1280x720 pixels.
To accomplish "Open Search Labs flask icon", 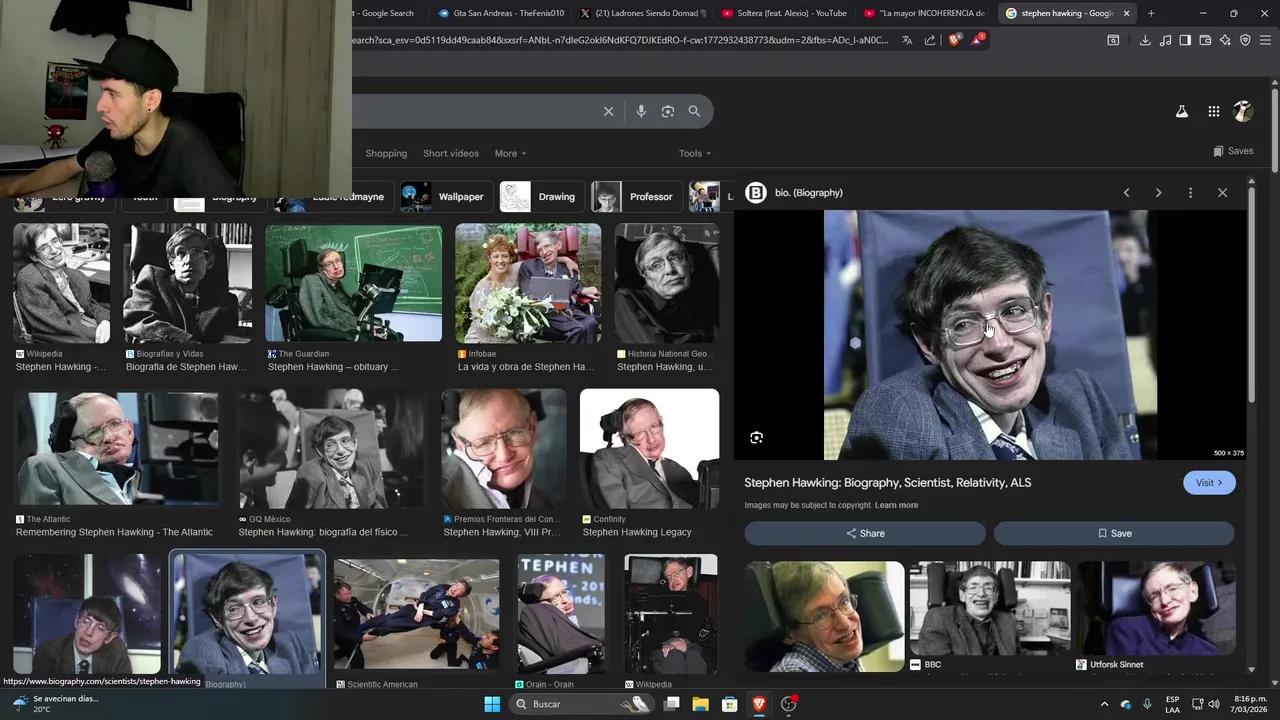I will (1181, 112).
